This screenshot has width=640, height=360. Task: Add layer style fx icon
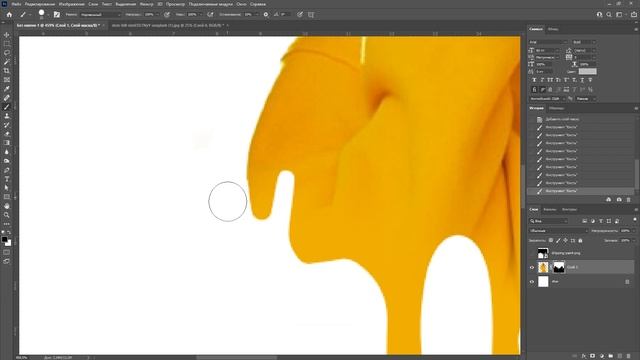pyautogui.click(x=584, y=356)
